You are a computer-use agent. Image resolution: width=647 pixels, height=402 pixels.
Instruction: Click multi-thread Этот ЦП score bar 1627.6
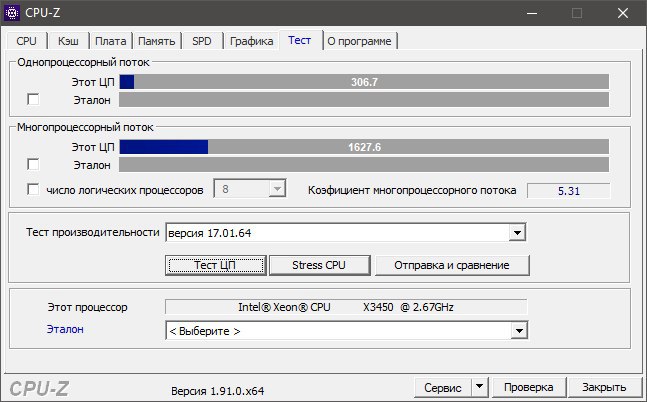pyautogui.click(x=364, y=147)
